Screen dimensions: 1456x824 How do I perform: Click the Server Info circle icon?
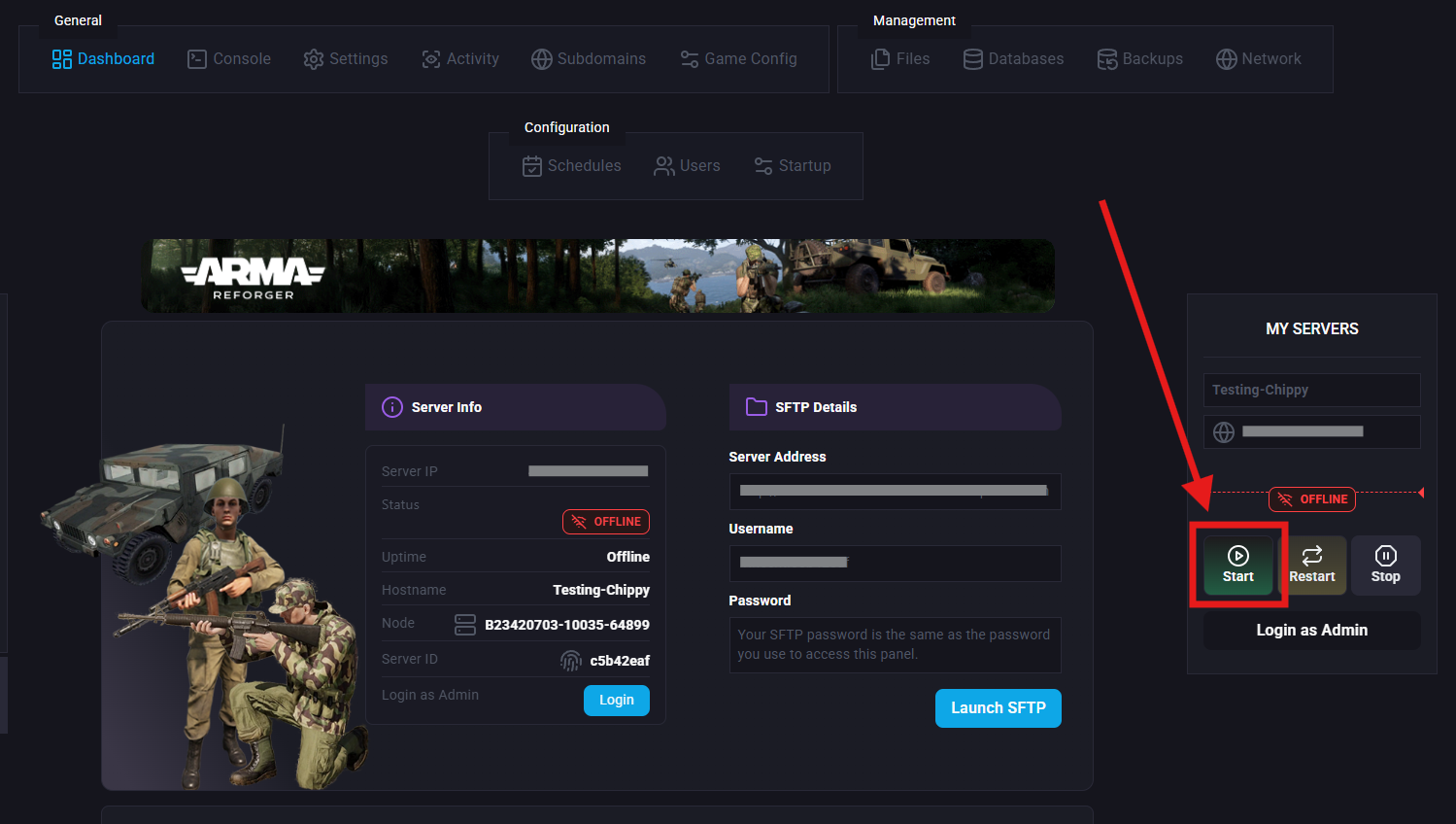[x=392, y=407]
